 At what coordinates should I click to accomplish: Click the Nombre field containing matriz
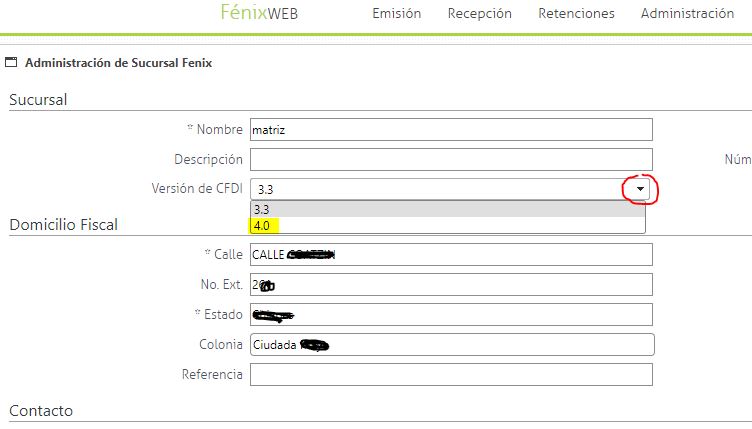(x=451, y=129)
